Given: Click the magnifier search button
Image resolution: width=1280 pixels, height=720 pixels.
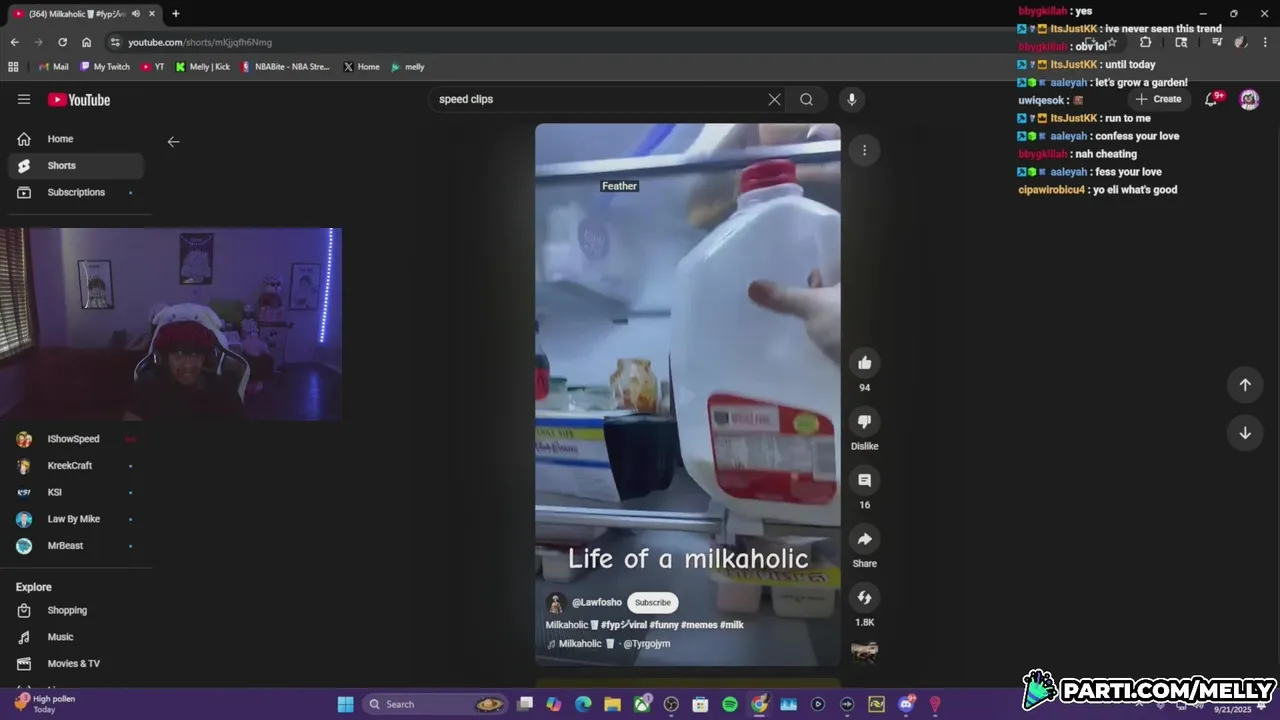Looking at the screenshot, I should click(806, 99).
